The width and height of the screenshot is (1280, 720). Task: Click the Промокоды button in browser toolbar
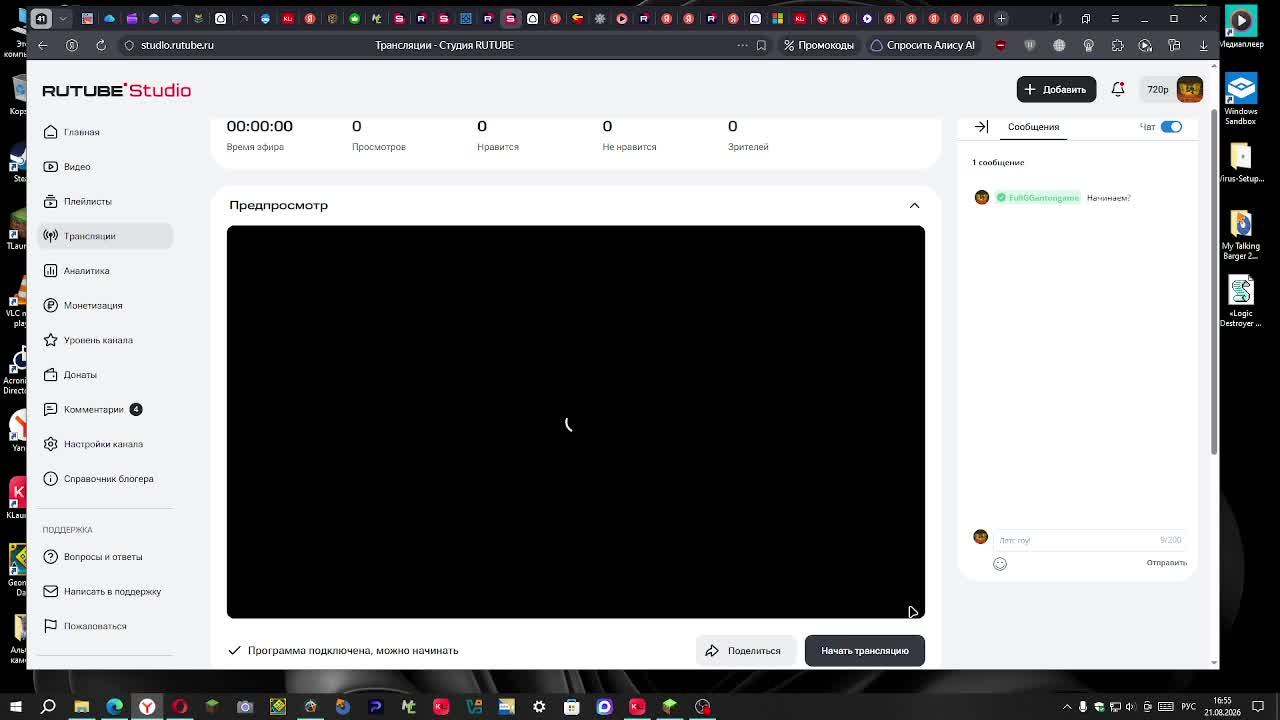click(x=819, y=45)
